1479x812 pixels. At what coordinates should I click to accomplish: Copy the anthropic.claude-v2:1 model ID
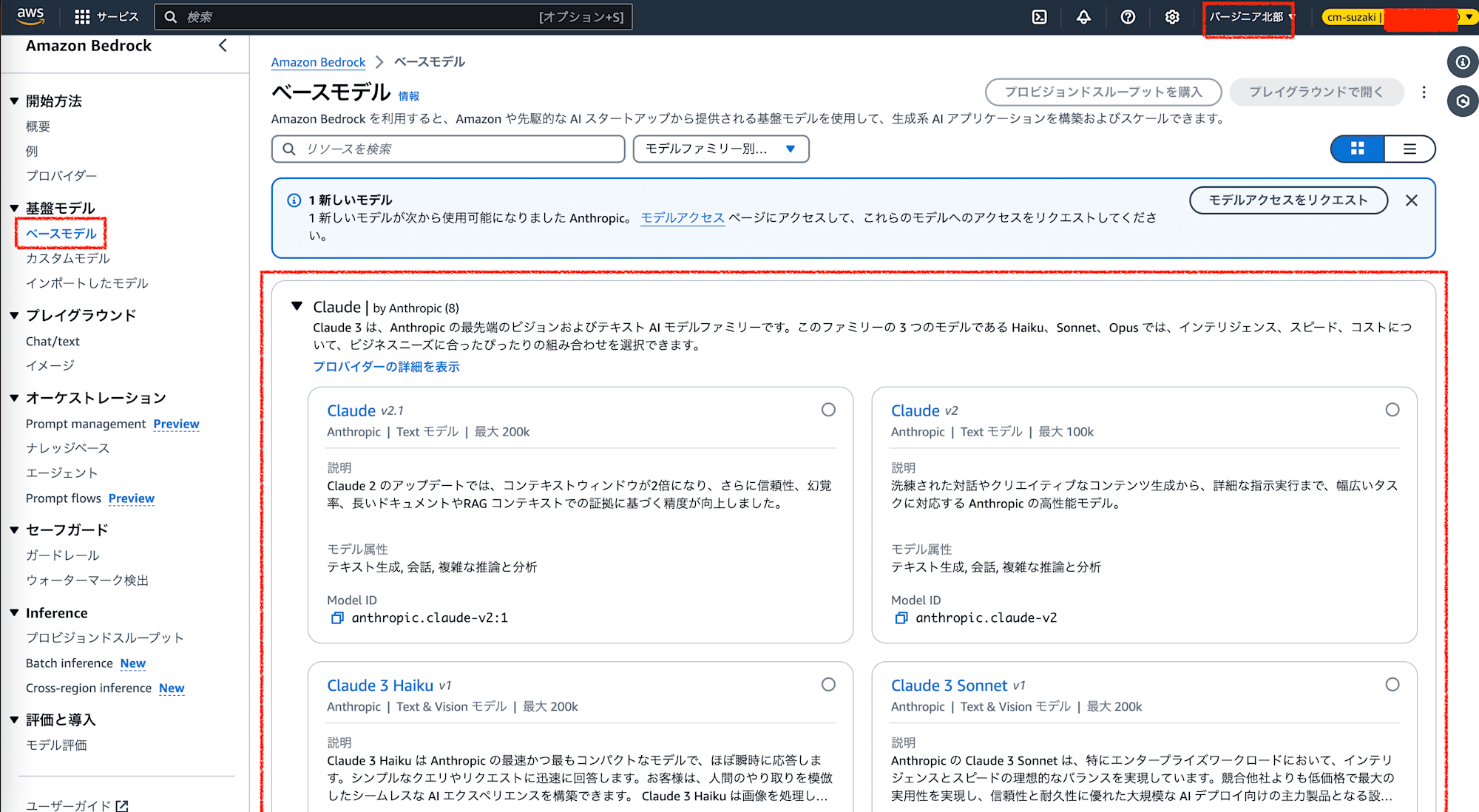(x=337, y=618)
